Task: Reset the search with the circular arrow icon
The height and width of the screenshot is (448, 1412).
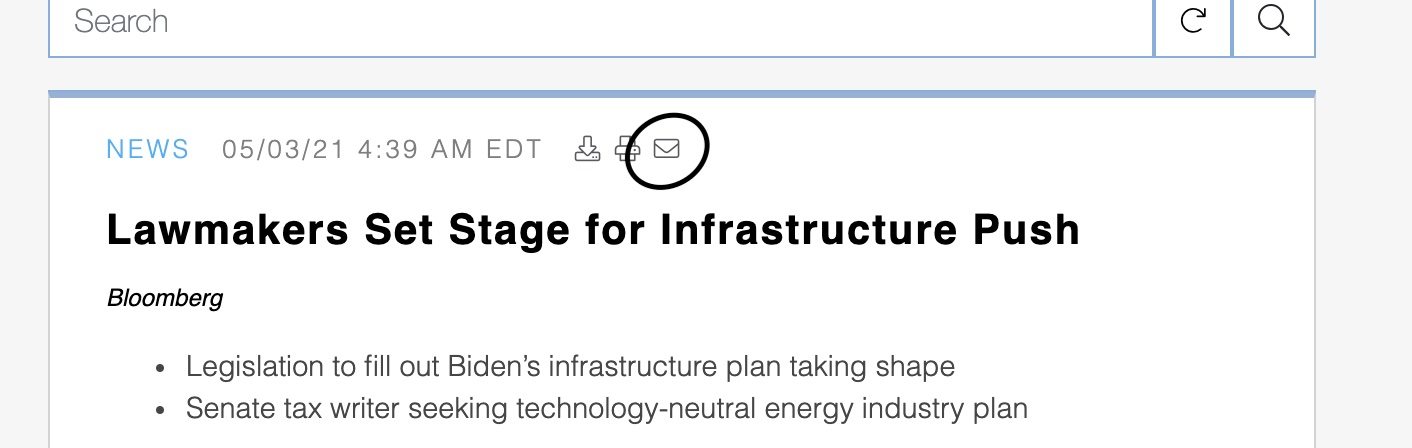Action: (1192, 20)
